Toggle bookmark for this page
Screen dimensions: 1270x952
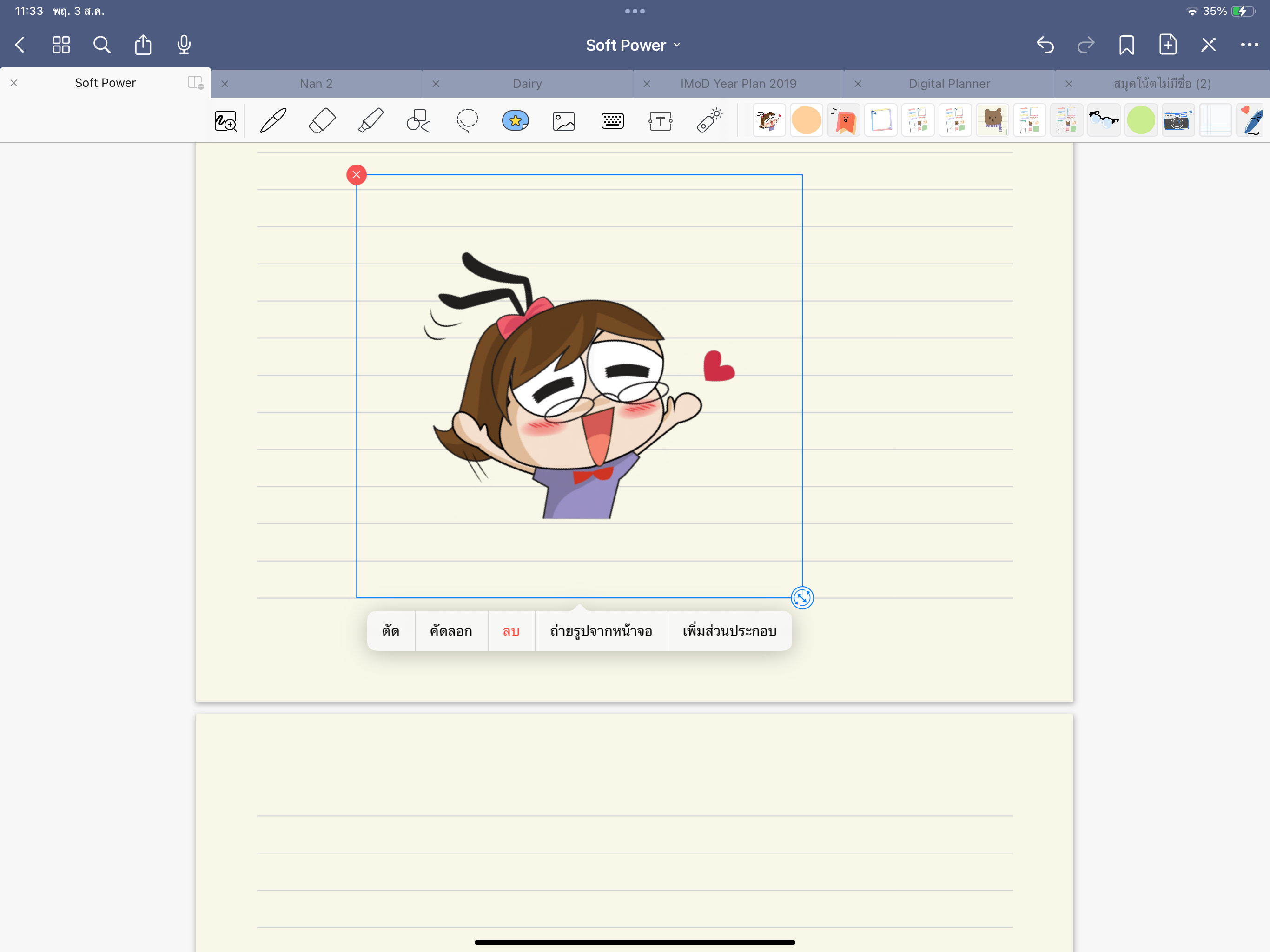(1126, 45)
